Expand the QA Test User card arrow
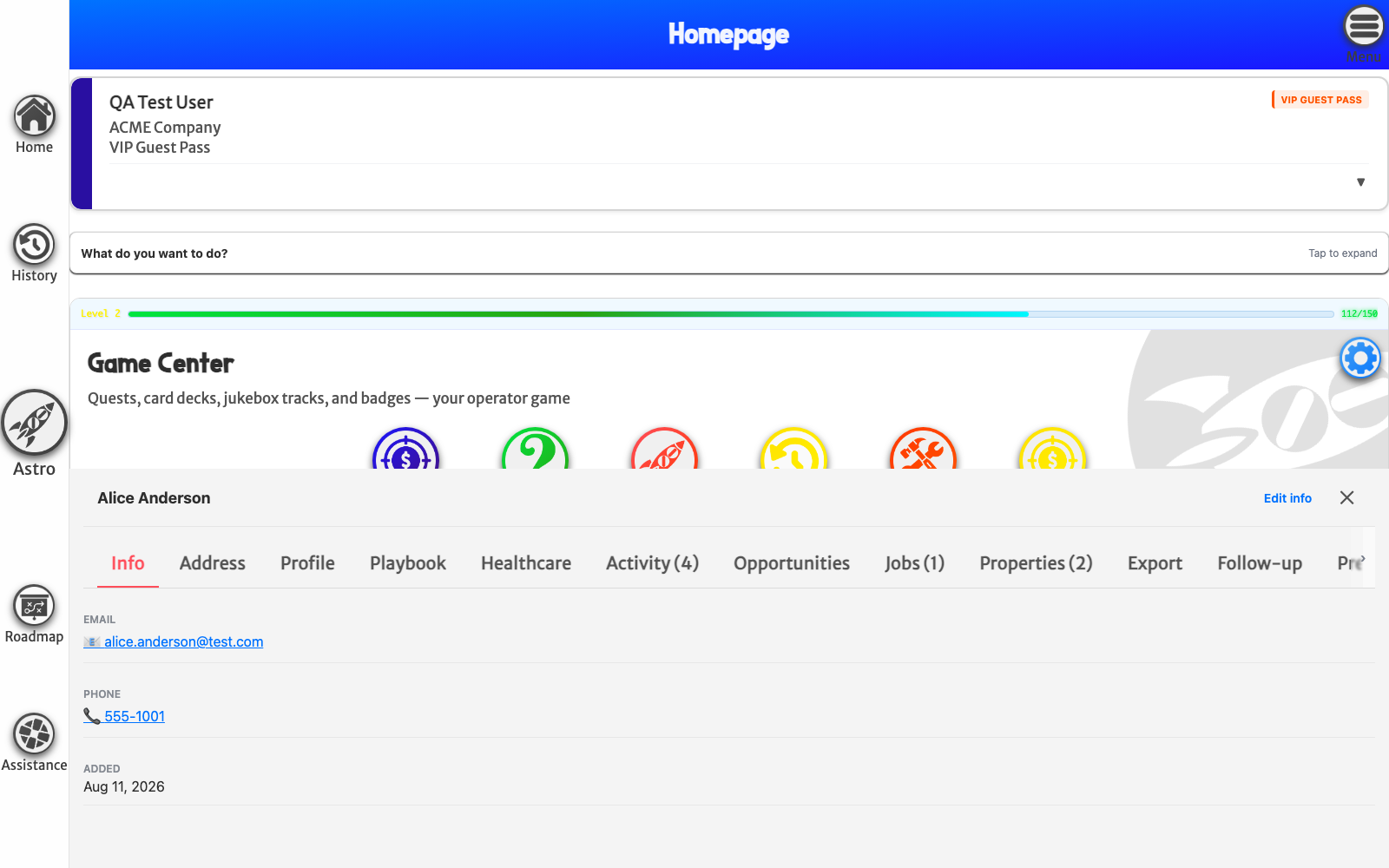The image size is (1389, 868). pos(1360,182)
